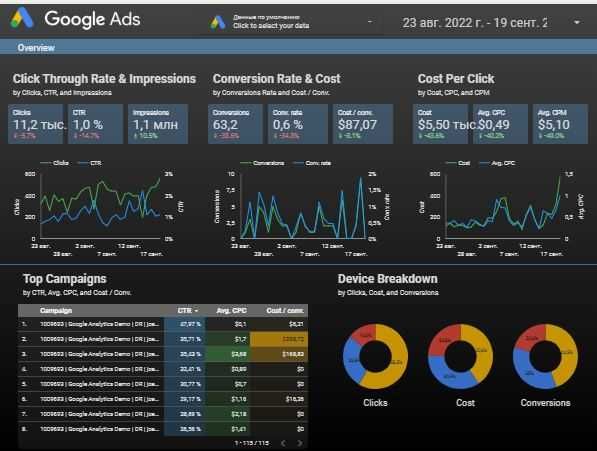Select campaign name in table row 4

[x=100, y=369]
